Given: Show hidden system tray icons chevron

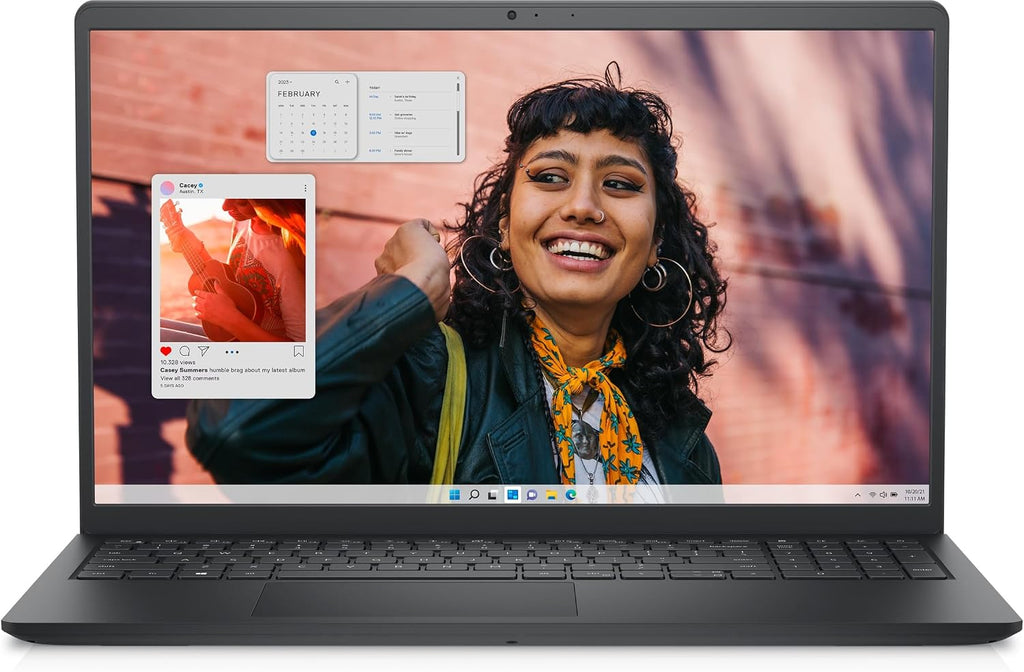Looking at the screenshot, I should click(857, 495).
